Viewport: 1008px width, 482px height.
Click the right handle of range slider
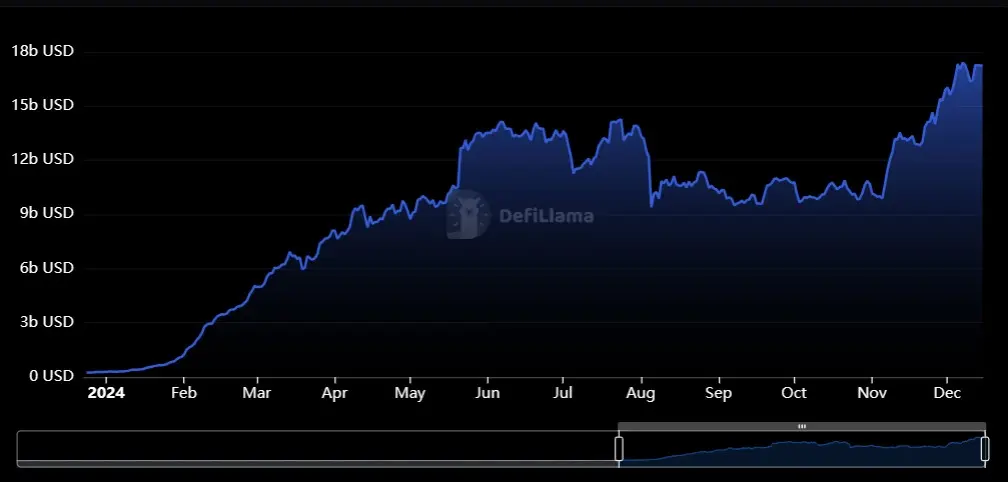pos(985,448)
